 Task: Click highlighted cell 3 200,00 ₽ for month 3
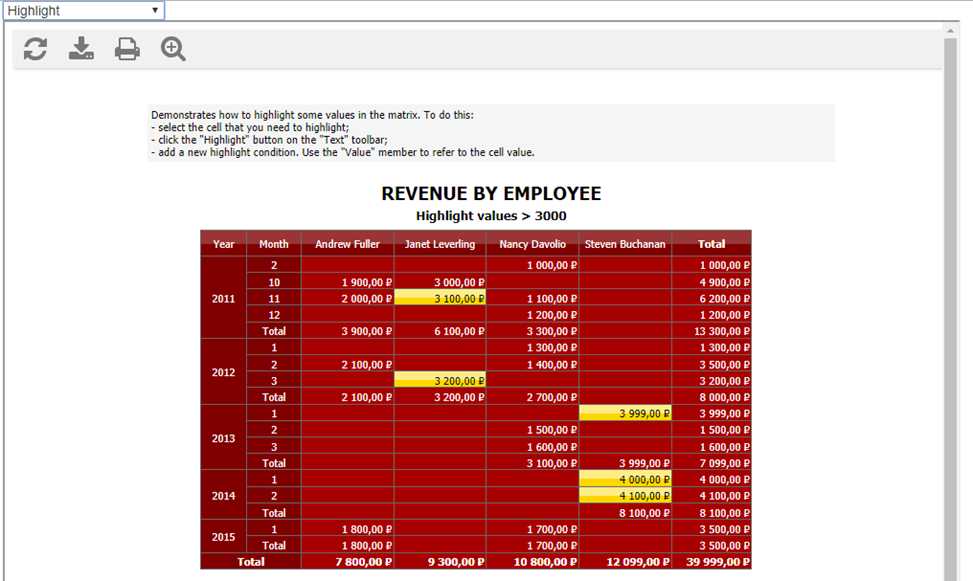click(x=440, y=381)
